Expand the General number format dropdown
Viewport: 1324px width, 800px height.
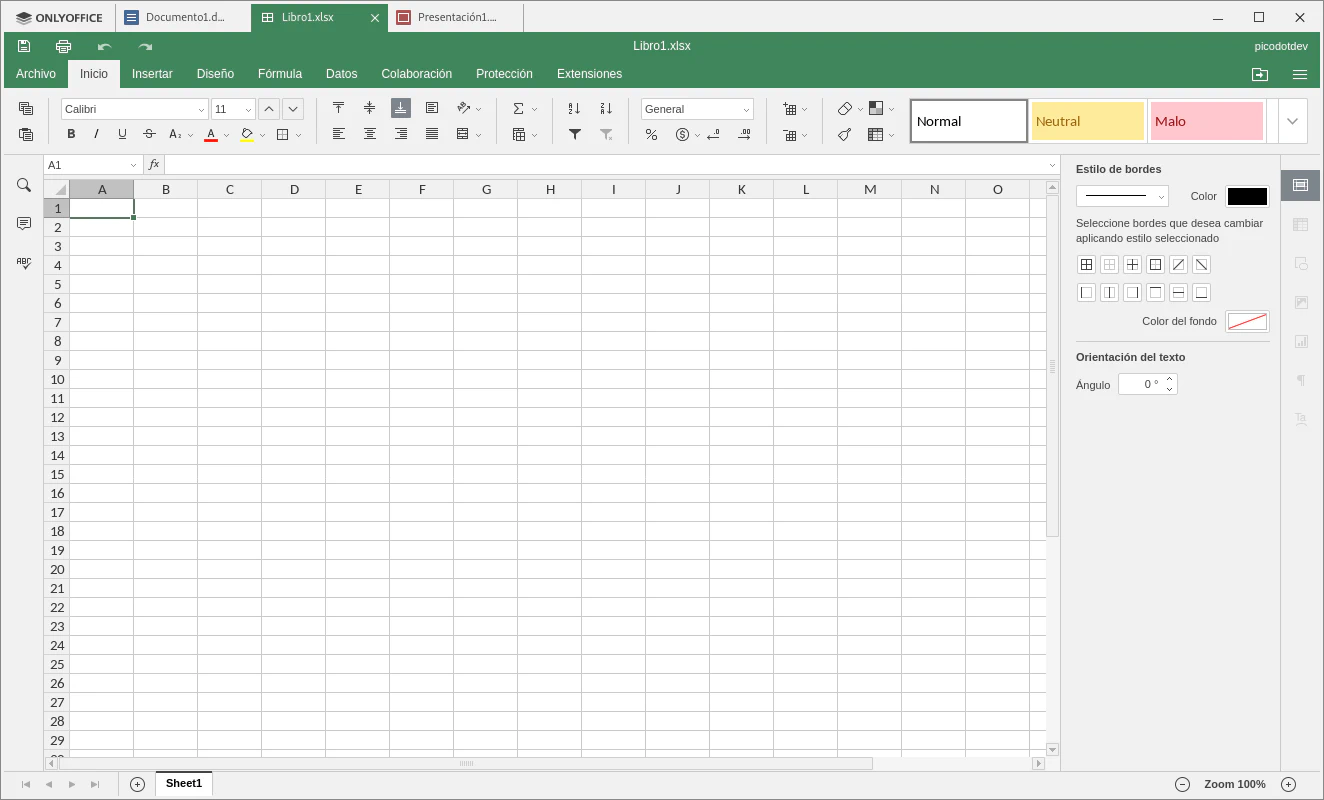click(x=697, y=109)
